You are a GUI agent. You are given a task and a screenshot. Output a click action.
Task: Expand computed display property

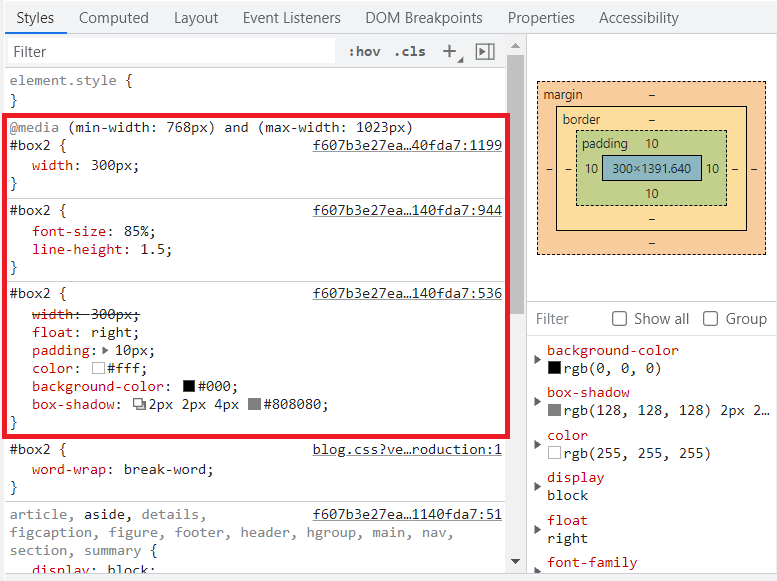(537, 486)
